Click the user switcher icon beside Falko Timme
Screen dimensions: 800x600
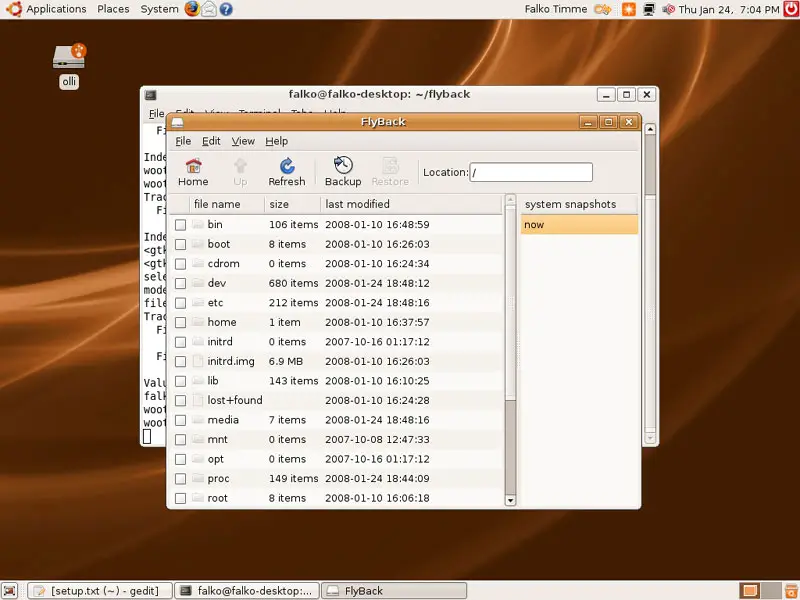click(x=603, y=9)
